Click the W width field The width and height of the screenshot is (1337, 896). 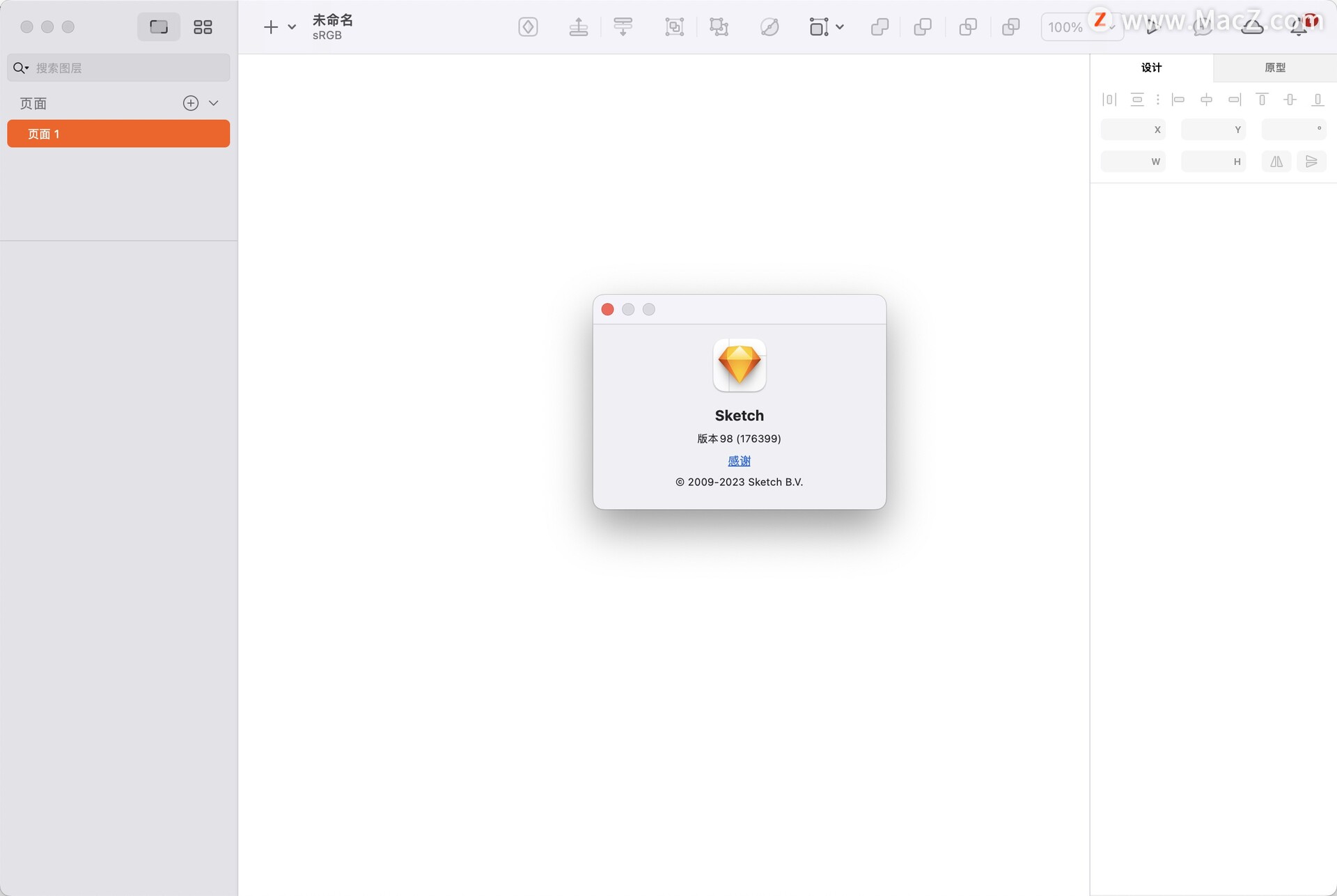click(x=1133, y=162)
